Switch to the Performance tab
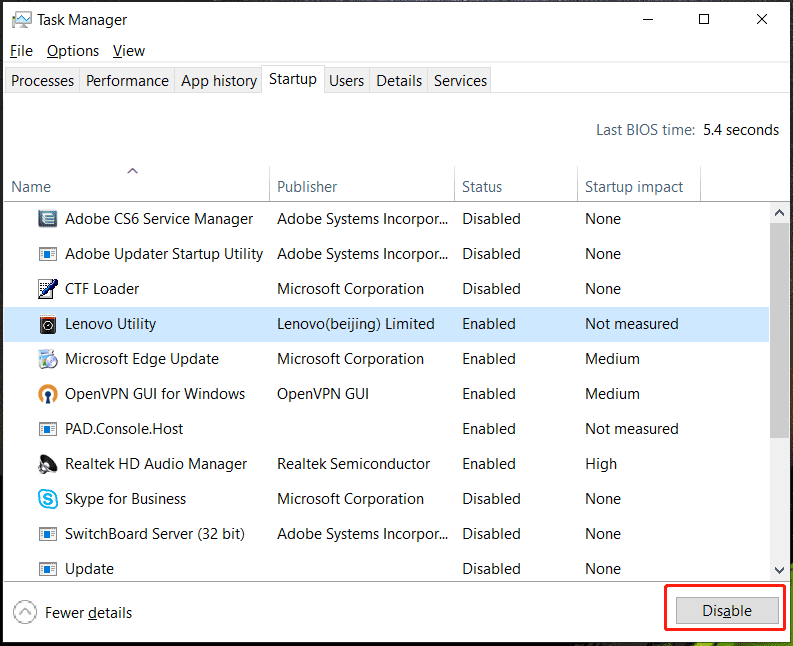The height and width of the screenshot is (646, 793). point(127,80)
